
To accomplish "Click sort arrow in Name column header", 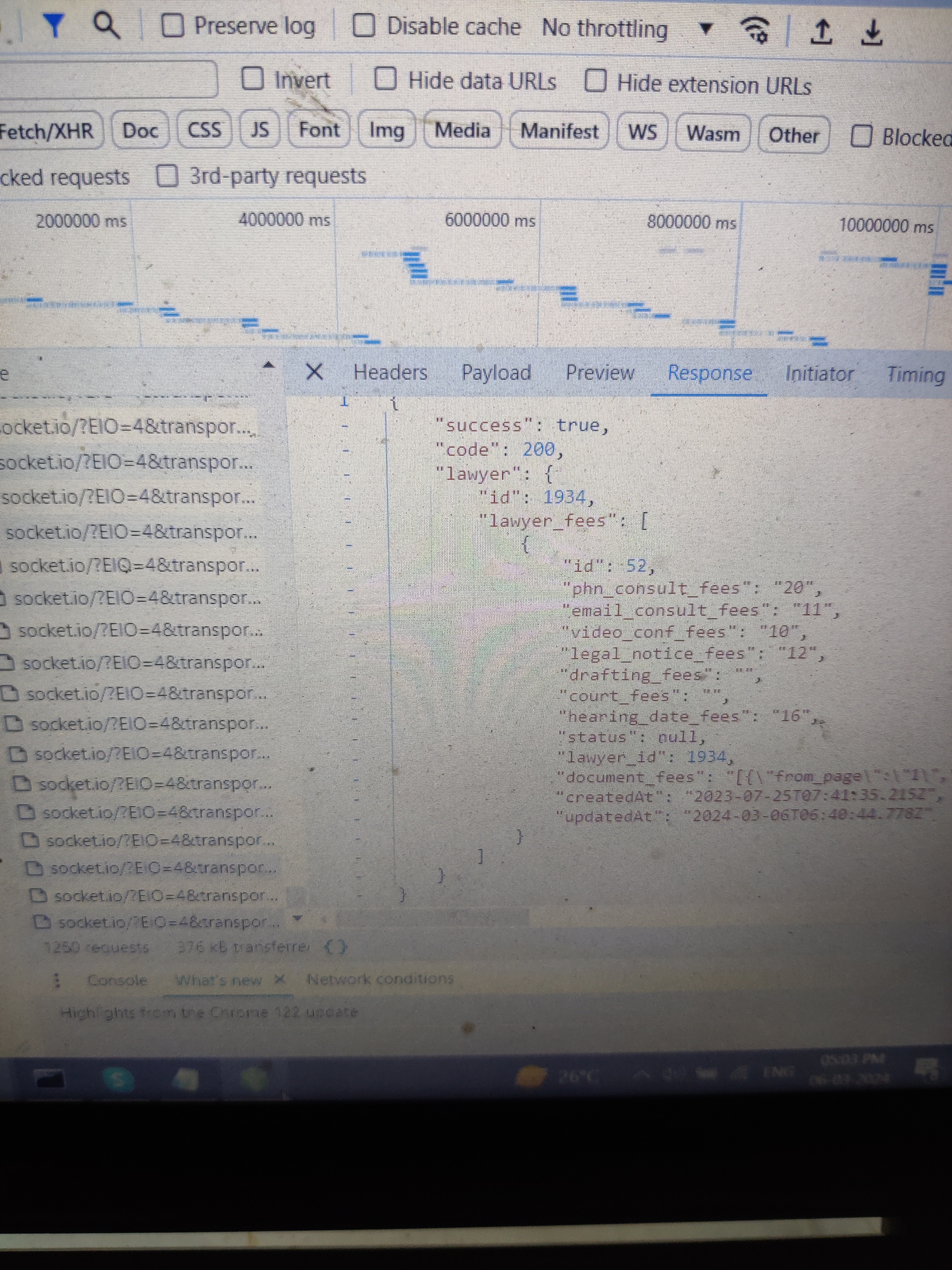I will click(268, 366).
